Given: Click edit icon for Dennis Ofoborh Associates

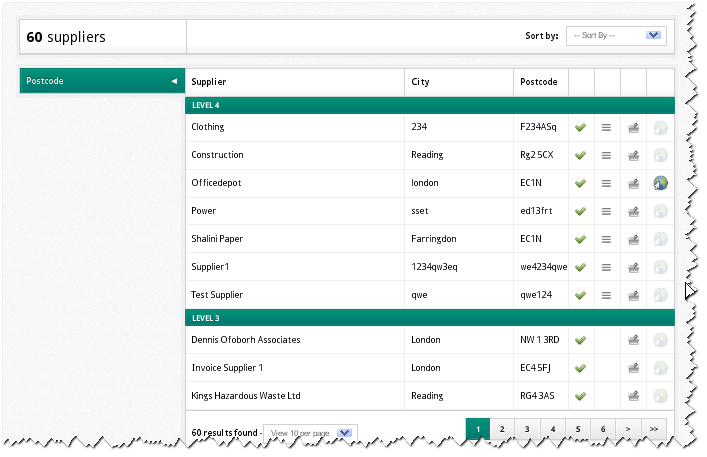Looking at the screenshot, I should tap(633, 340).
